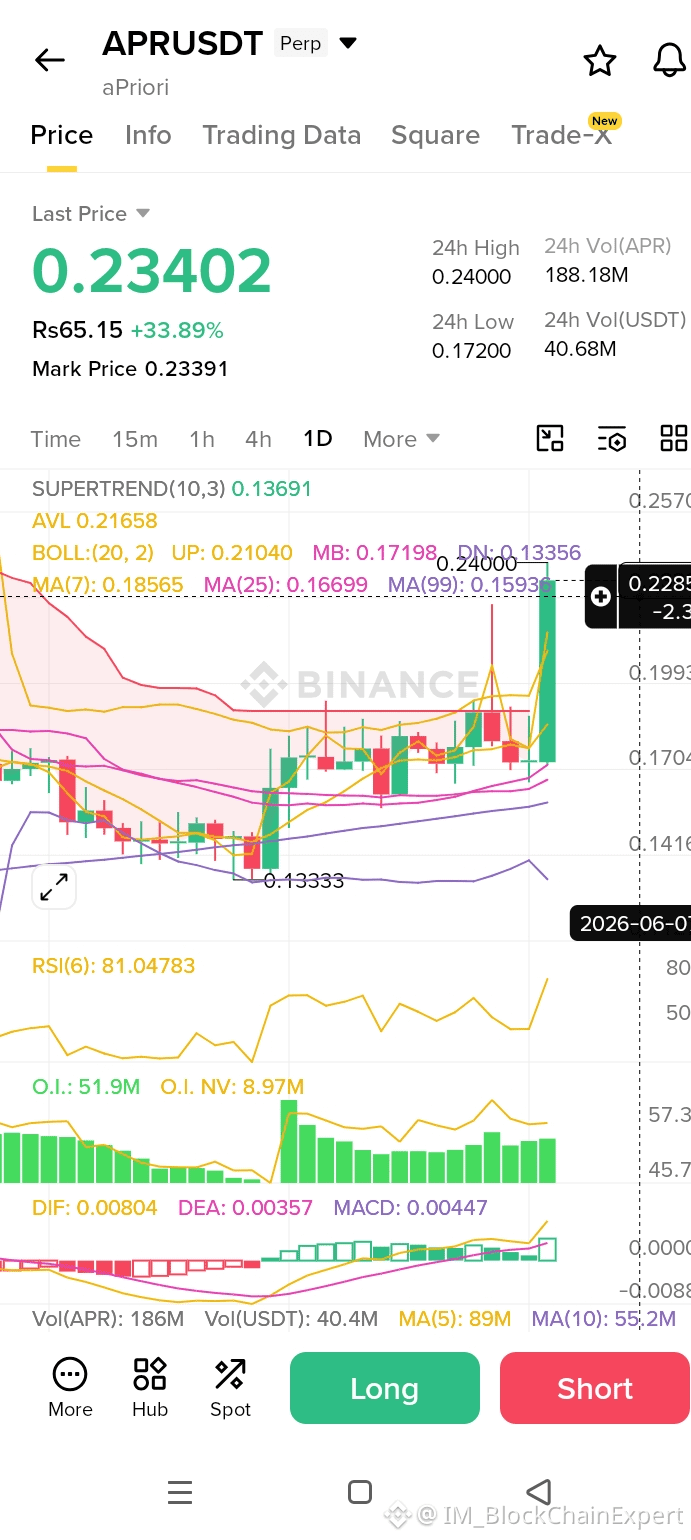
Task: Tap the More icon in bottom bar
Action: (x=70, y=1387)
